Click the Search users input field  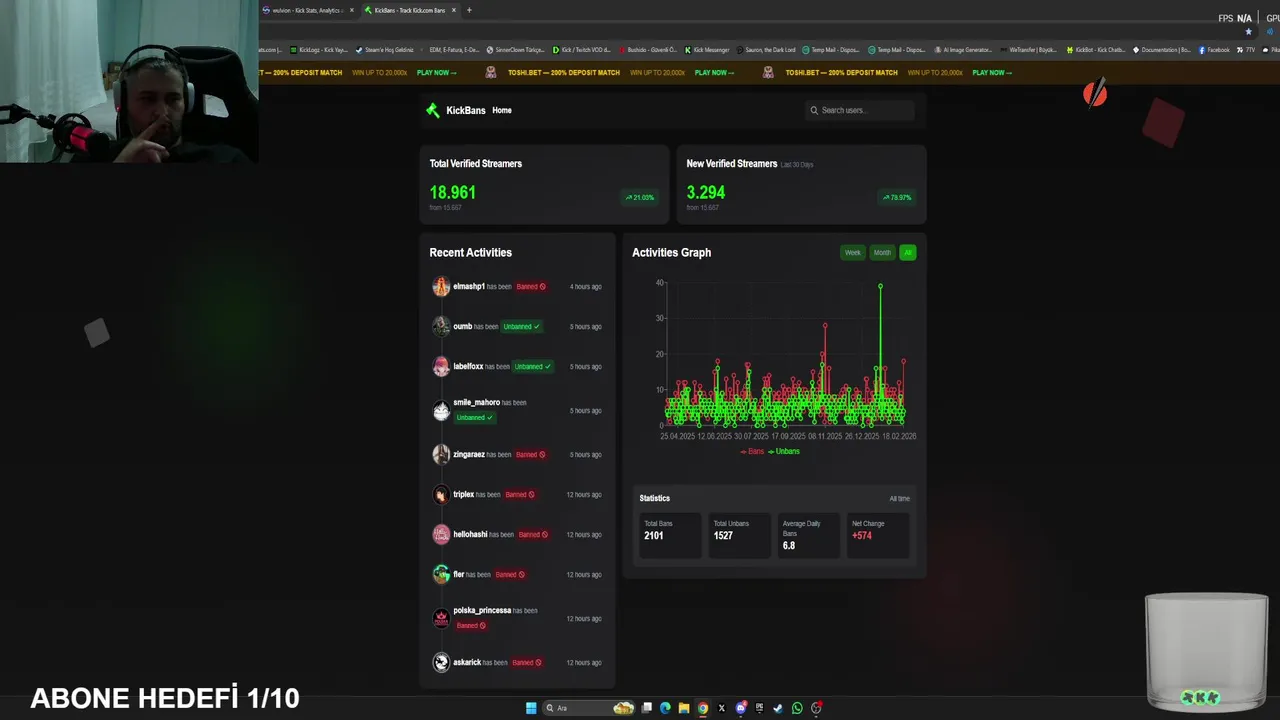(x=860, y=110)
